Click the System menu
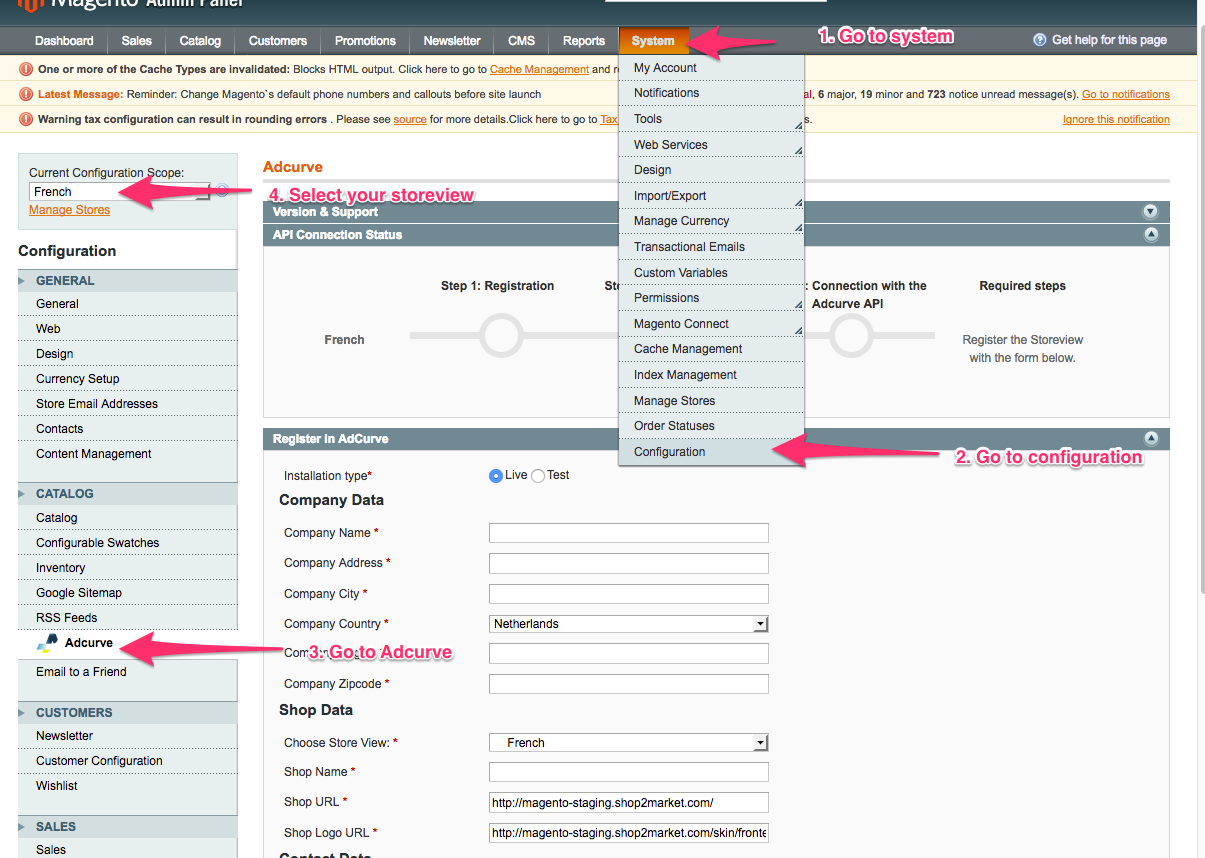1205x858 pixels. point(653,41)
